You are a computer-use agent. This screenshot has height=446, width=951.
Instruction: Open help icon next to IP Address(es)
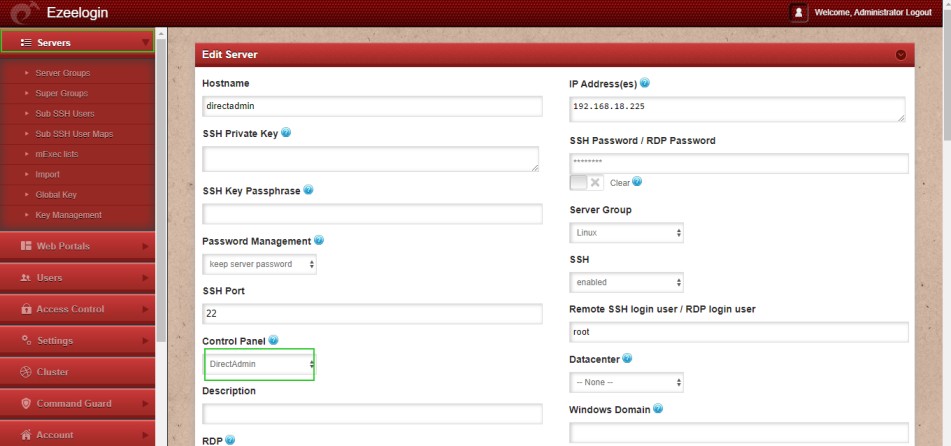tap(645, 83)
